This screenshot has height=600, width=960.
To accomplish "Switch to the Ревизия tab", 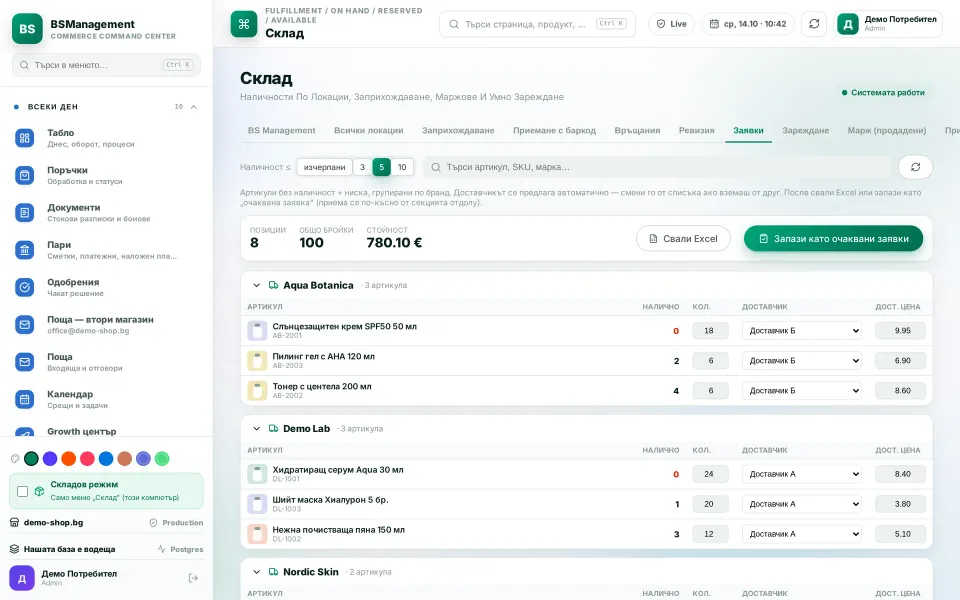I will point(696,130).
